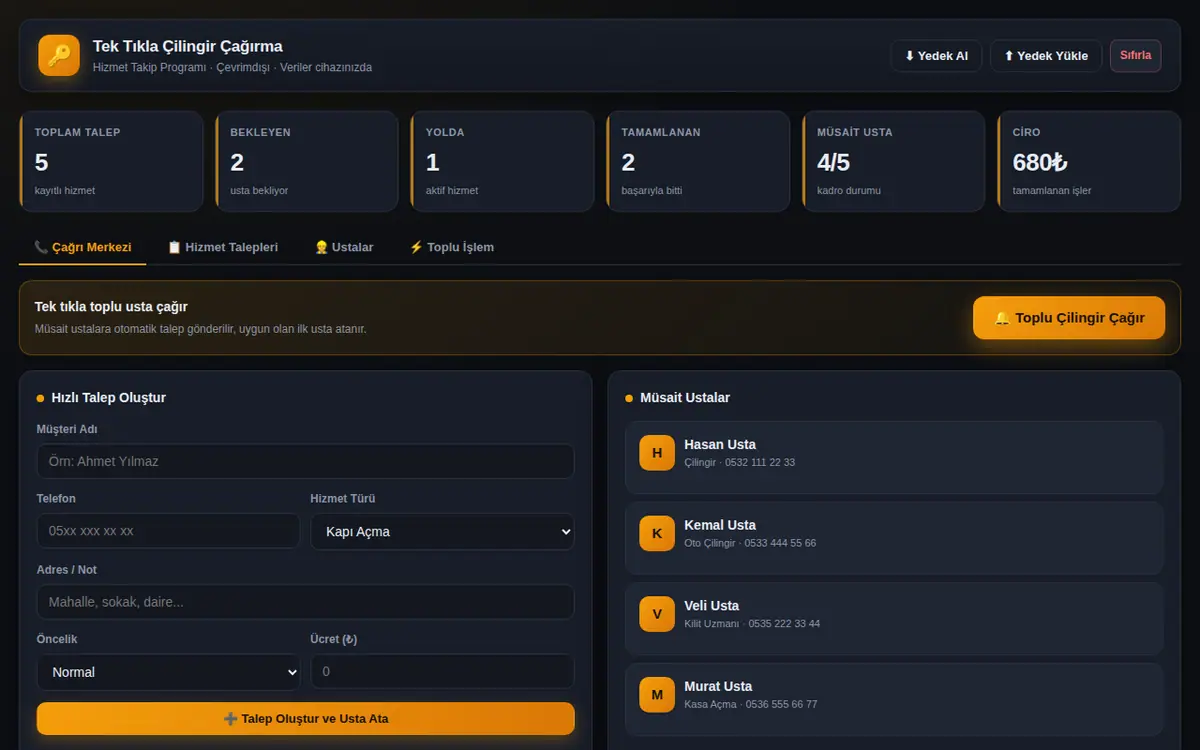Viewport: 1200px width, 750px height.
Task: Click Kemal Usta's K avatar badge
Action: [657, 533]
